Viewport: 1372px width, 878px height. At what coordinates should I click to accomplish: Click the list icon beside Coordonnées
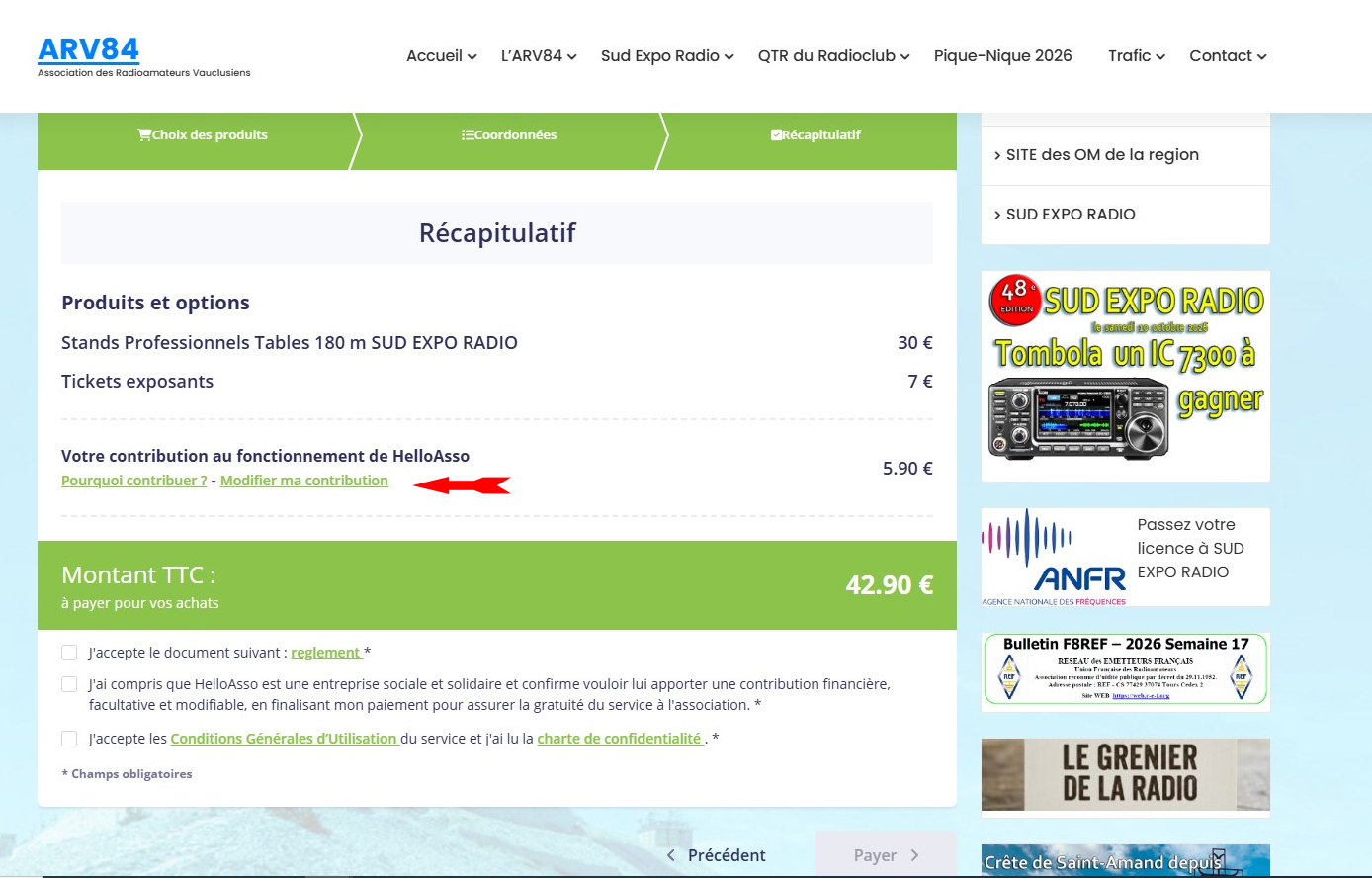(468, 135)
